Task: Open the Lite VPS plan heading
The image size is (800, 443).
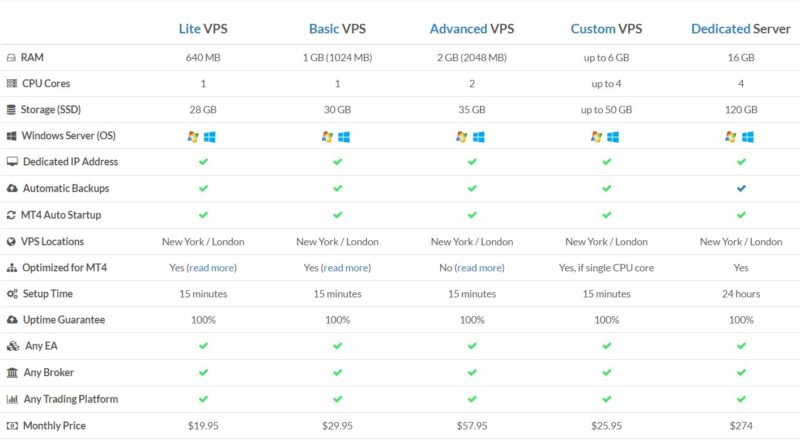Action: point(203,29)
